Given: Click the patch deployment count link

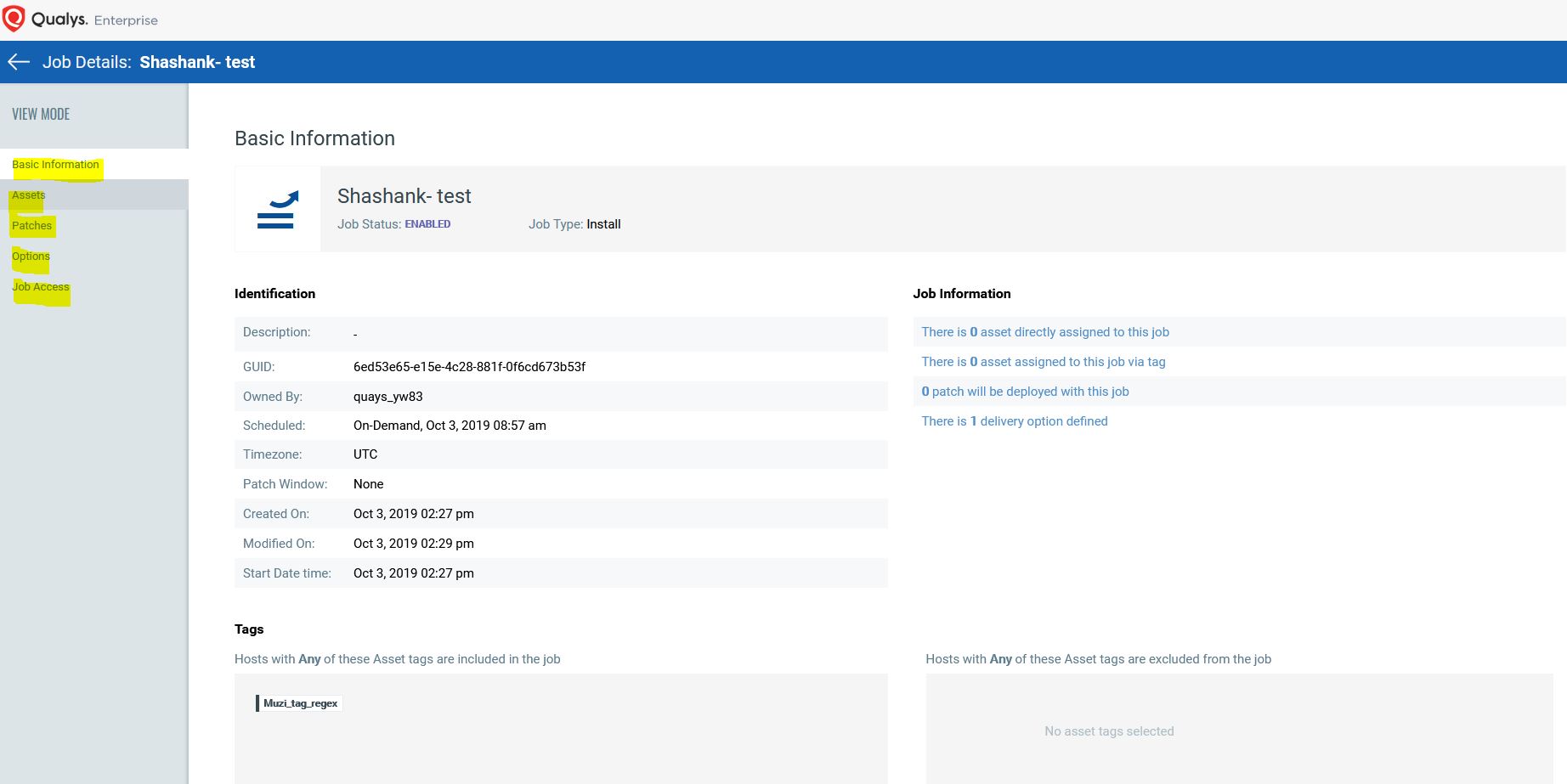Looking at the screenshot, I should [1026, 392].
